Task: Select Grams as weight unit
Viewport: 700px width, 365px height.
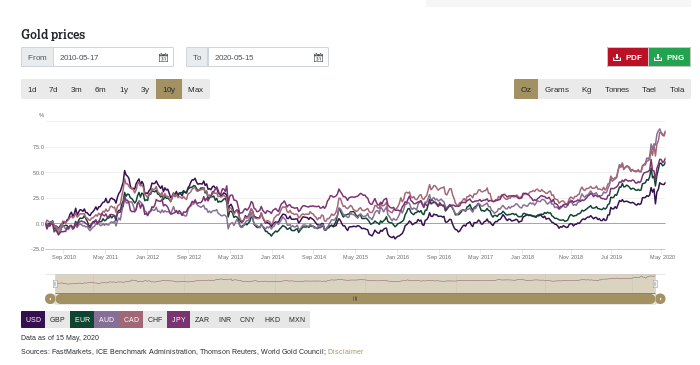Action: 557,89
